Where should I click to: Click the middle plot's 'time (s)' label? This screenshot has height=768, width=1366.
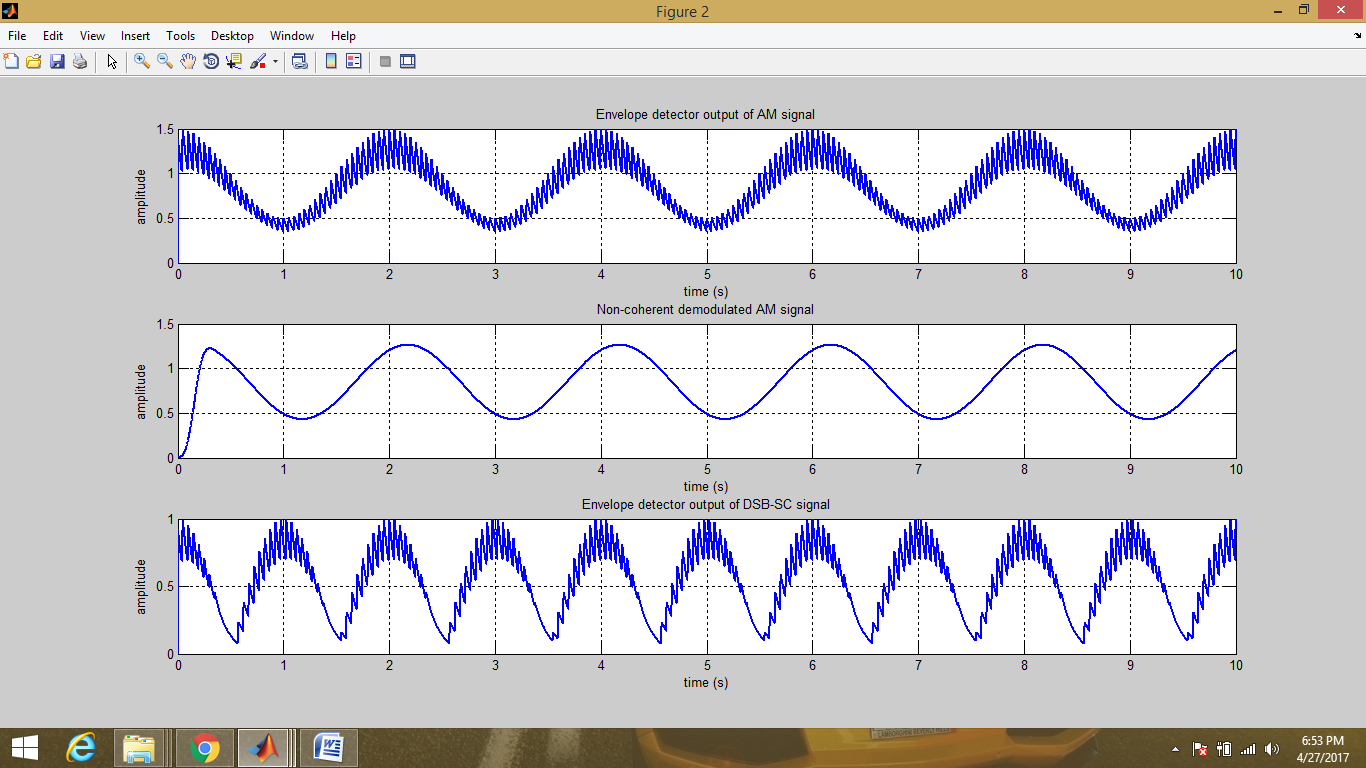706,487
